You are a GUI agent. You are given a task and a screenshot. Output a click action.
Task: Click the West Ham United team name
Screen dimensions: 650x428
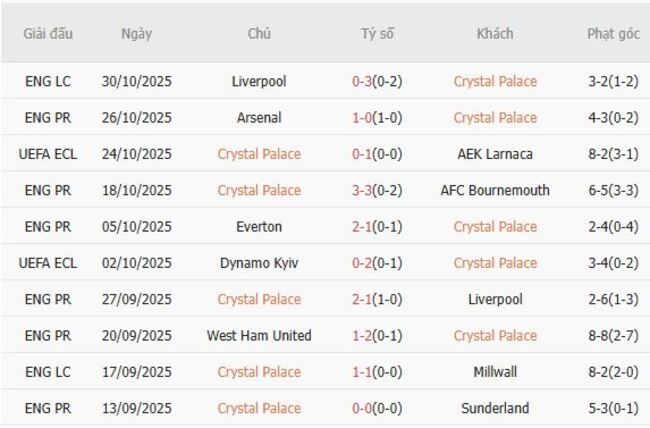pyautogui.click(x=259, y=335)
